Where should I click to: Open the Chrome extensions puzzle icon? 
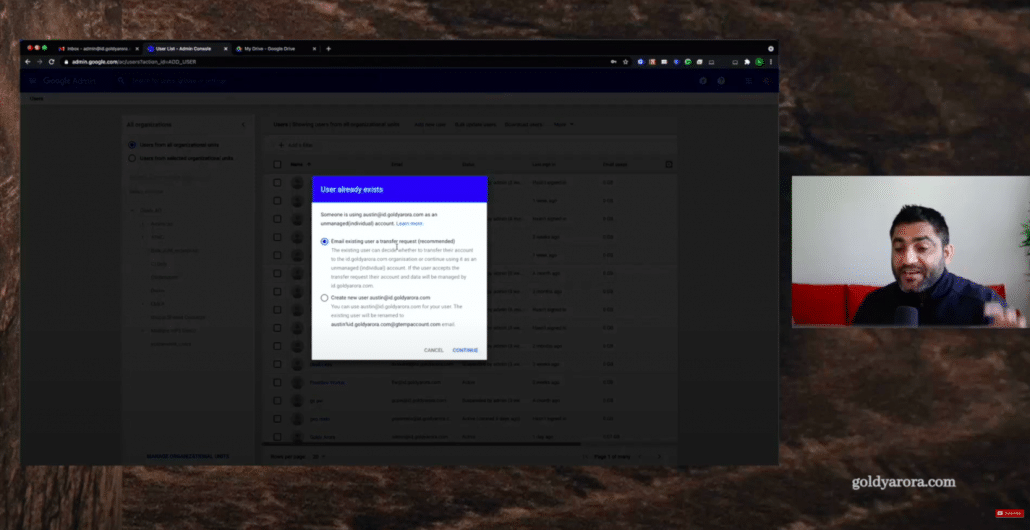(747, 62)
